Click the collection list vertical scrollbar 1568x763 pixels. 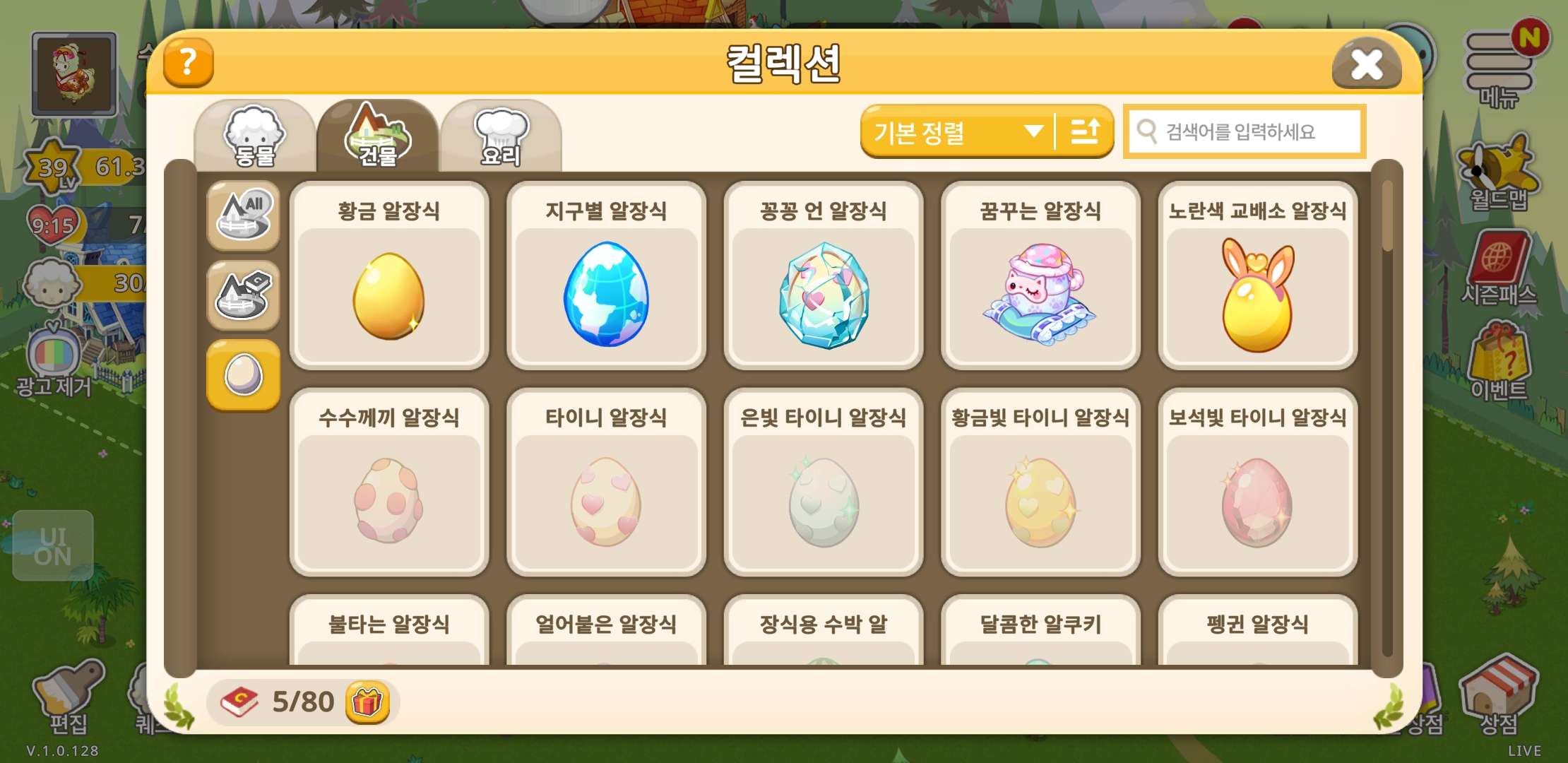click(x=1387, y=417)
